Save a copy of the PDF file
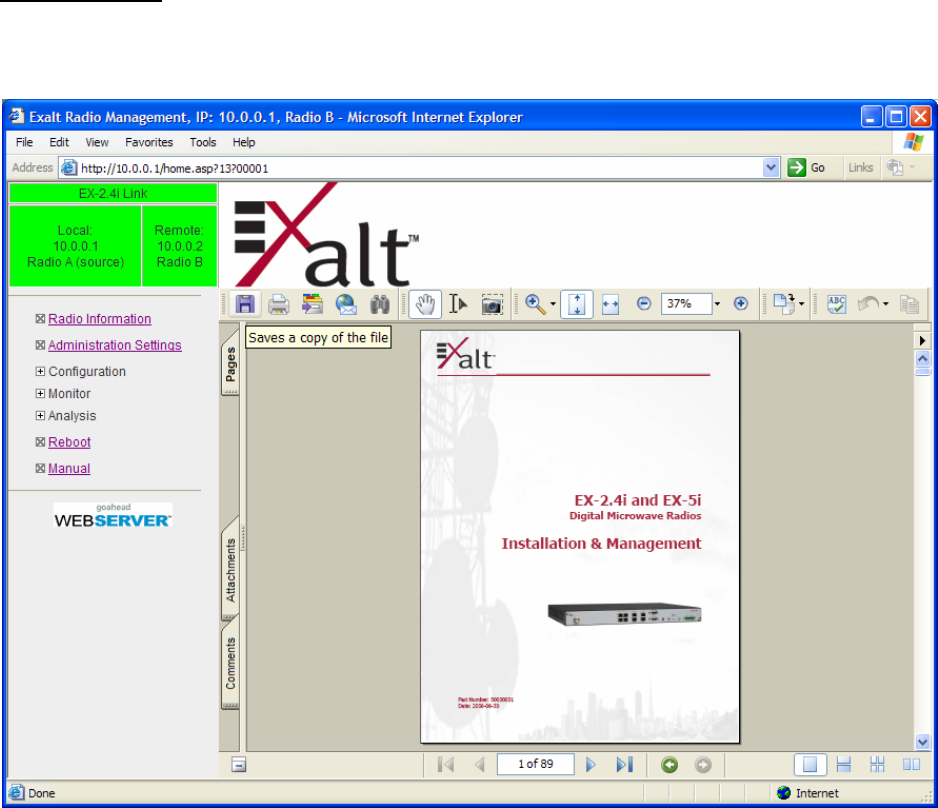This screenshot has width=938, height=808. pos(245,304)
